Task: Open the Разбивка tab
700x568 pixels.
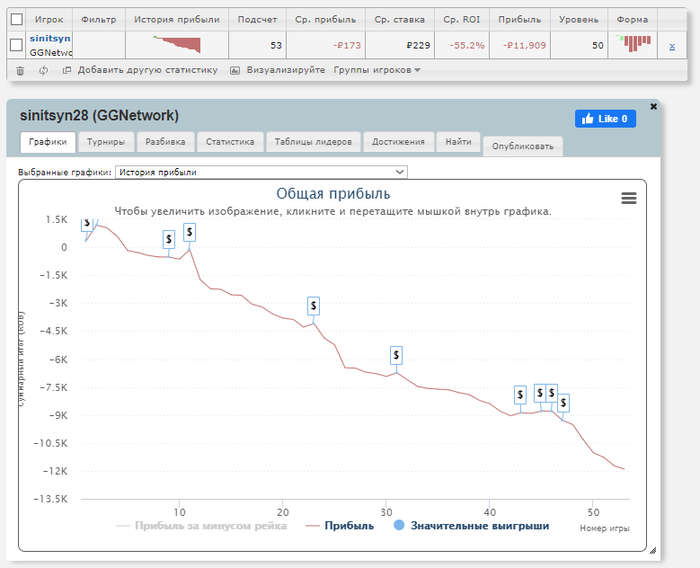Action: (165, 142)
